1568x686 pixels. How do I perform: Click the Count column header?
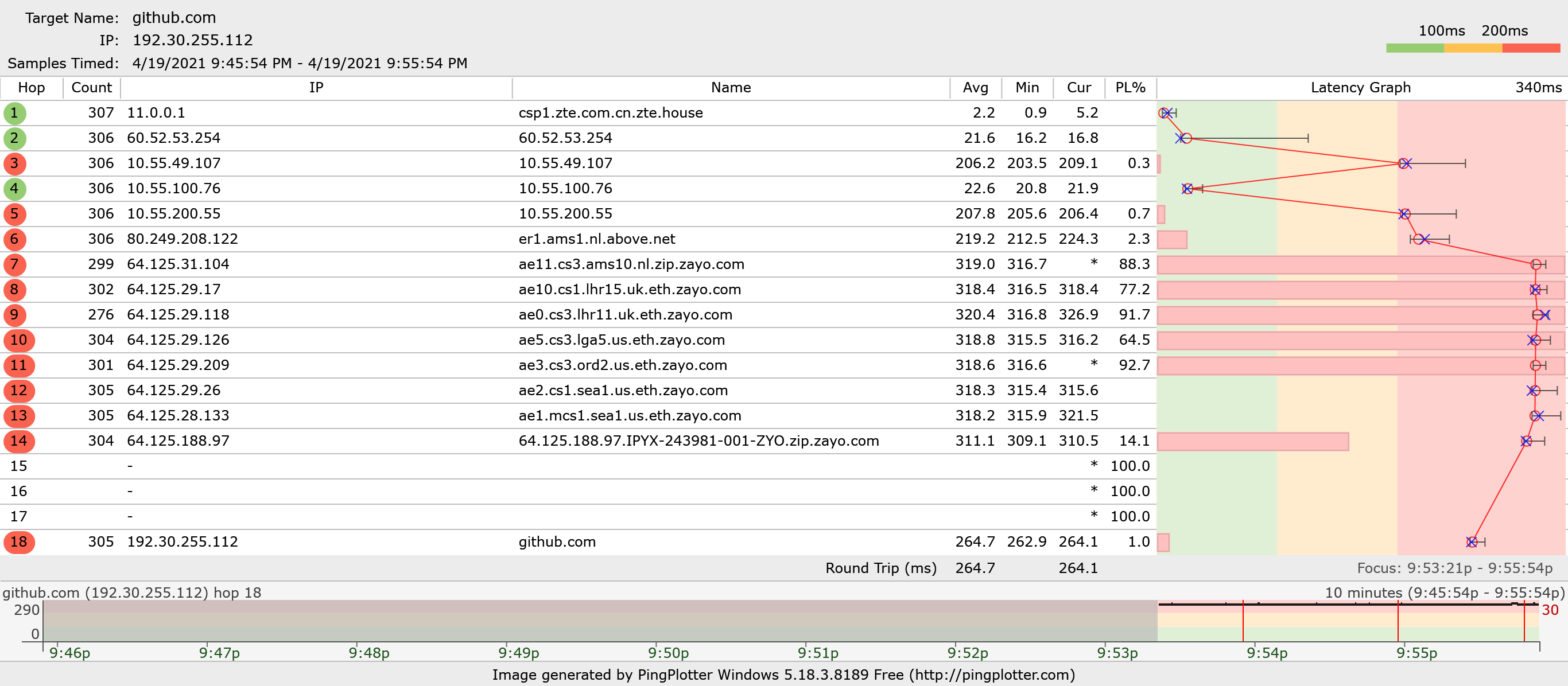[92, 88]
